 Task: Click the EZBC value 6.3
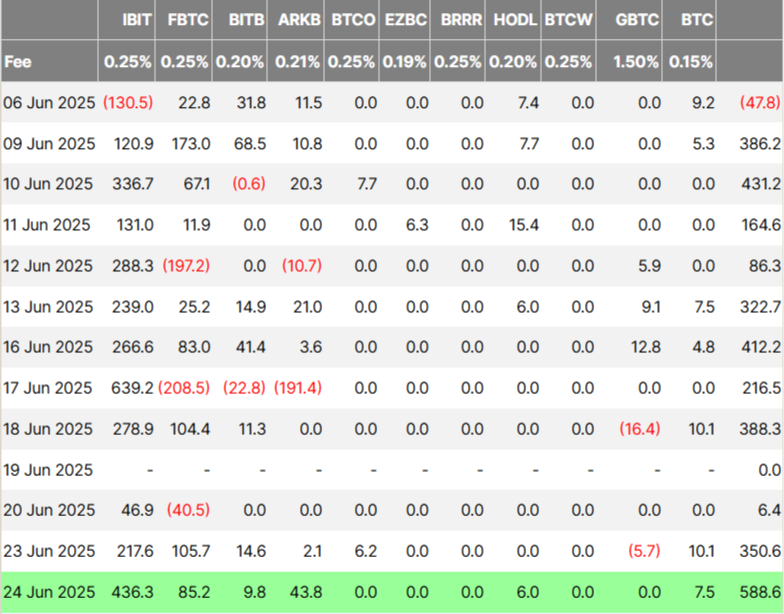point(417,225)
